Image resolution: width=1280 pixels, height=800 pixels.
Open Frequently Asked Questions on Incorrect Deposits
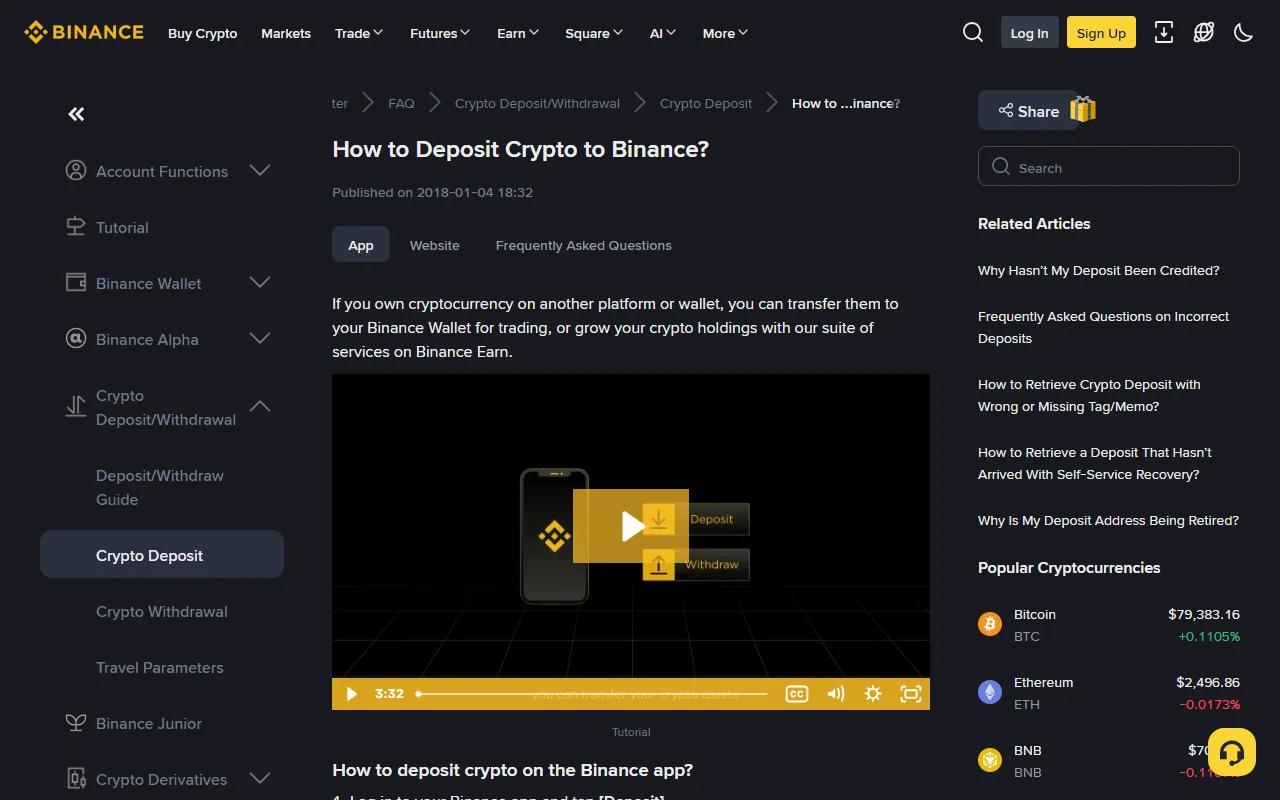click(x=1104, y=327)
